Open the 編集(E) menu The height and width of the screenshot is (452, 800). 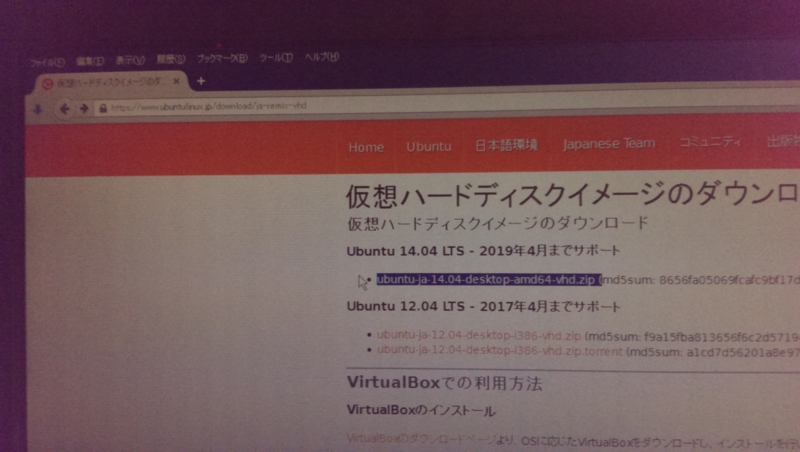(x=90, y=61)
